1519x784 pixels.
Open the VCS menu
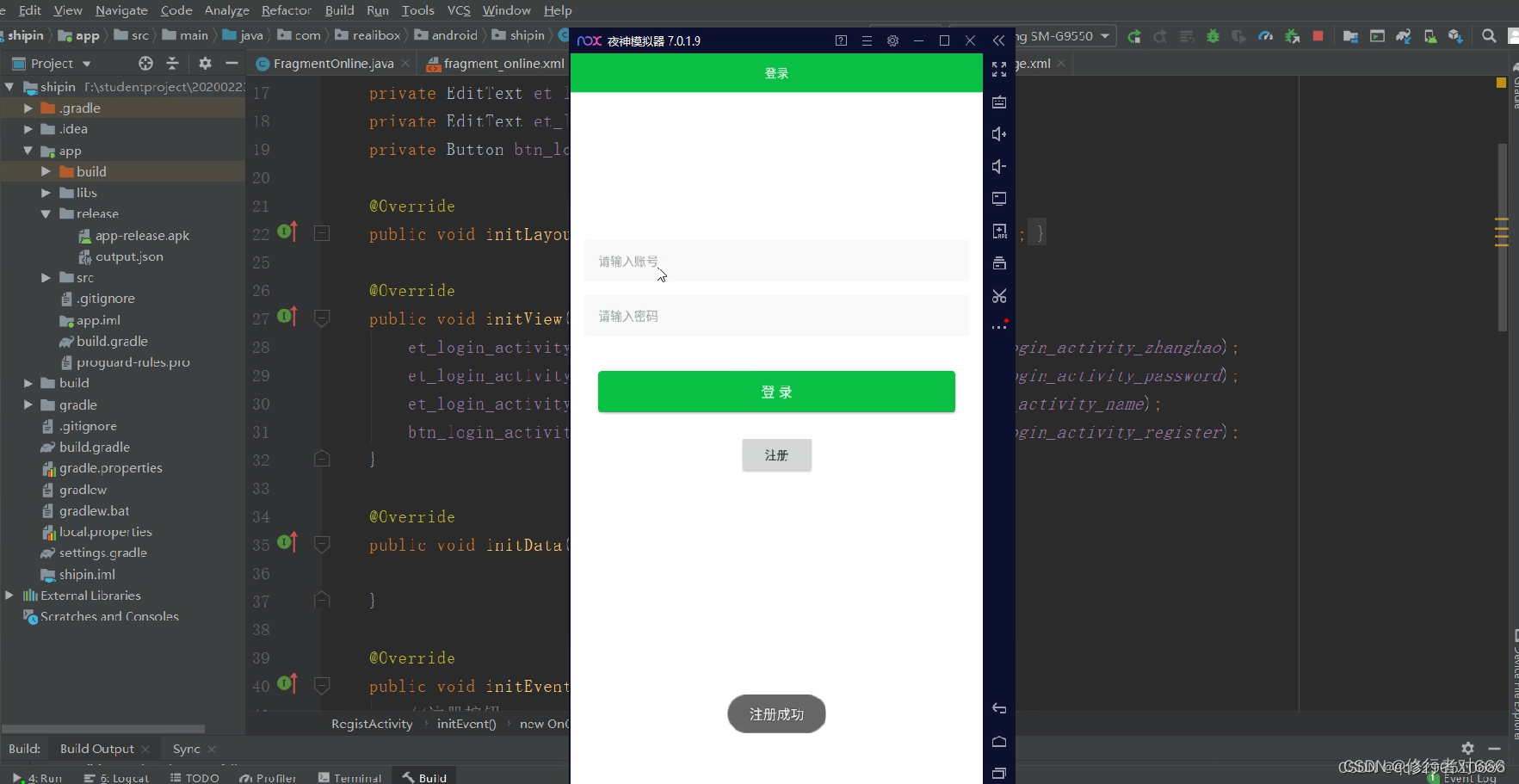(x=459, y=10)
